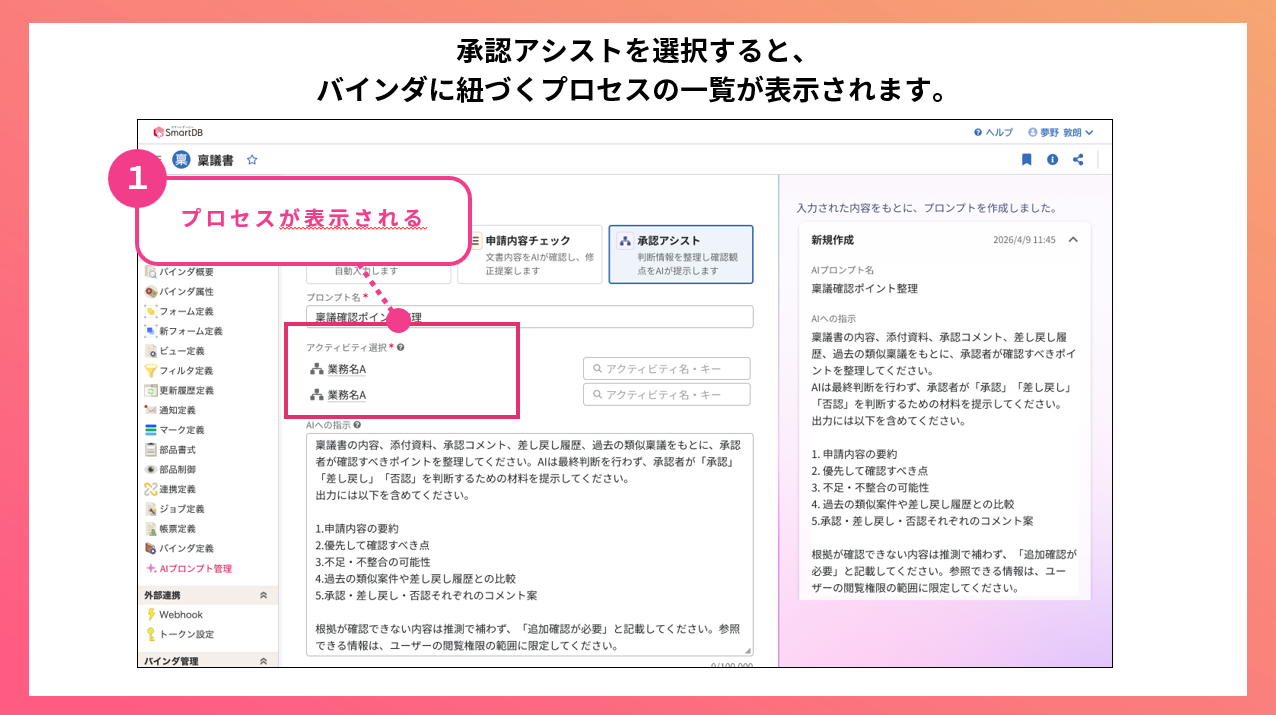The height and width of the screenshot is (715, 1276).
Task: Click the first 業務名A process entry
Action: (x=338, y=369)
